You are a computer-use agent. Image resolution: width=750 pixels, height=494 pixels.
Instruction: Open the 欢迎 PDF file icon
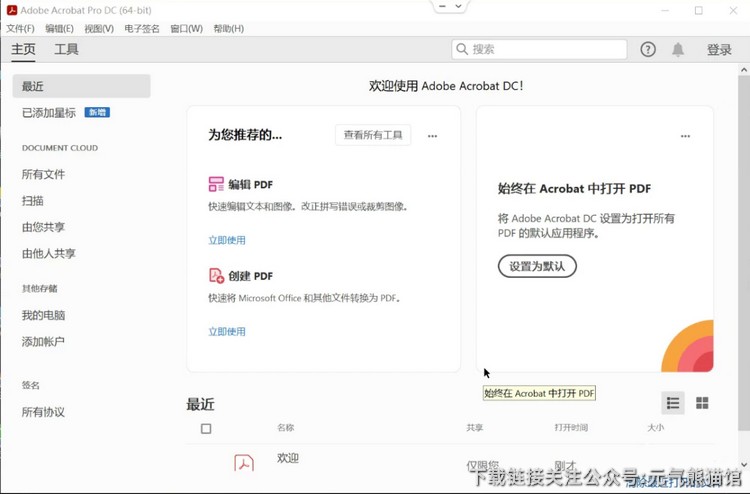point(244,462)
